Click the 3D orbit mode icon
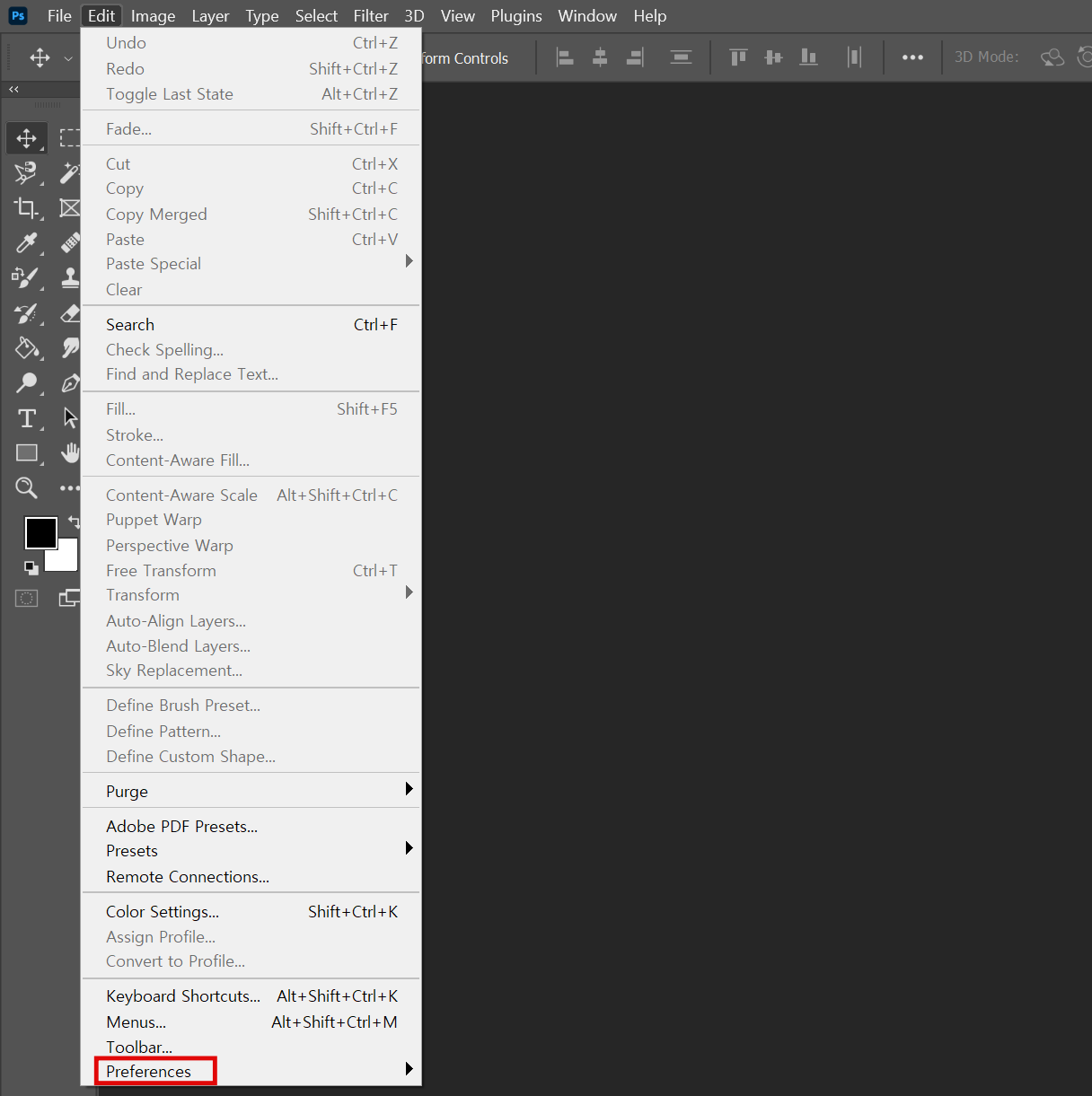The height and width of the screenshot is (1096, 1092). tap(1052, 57)
